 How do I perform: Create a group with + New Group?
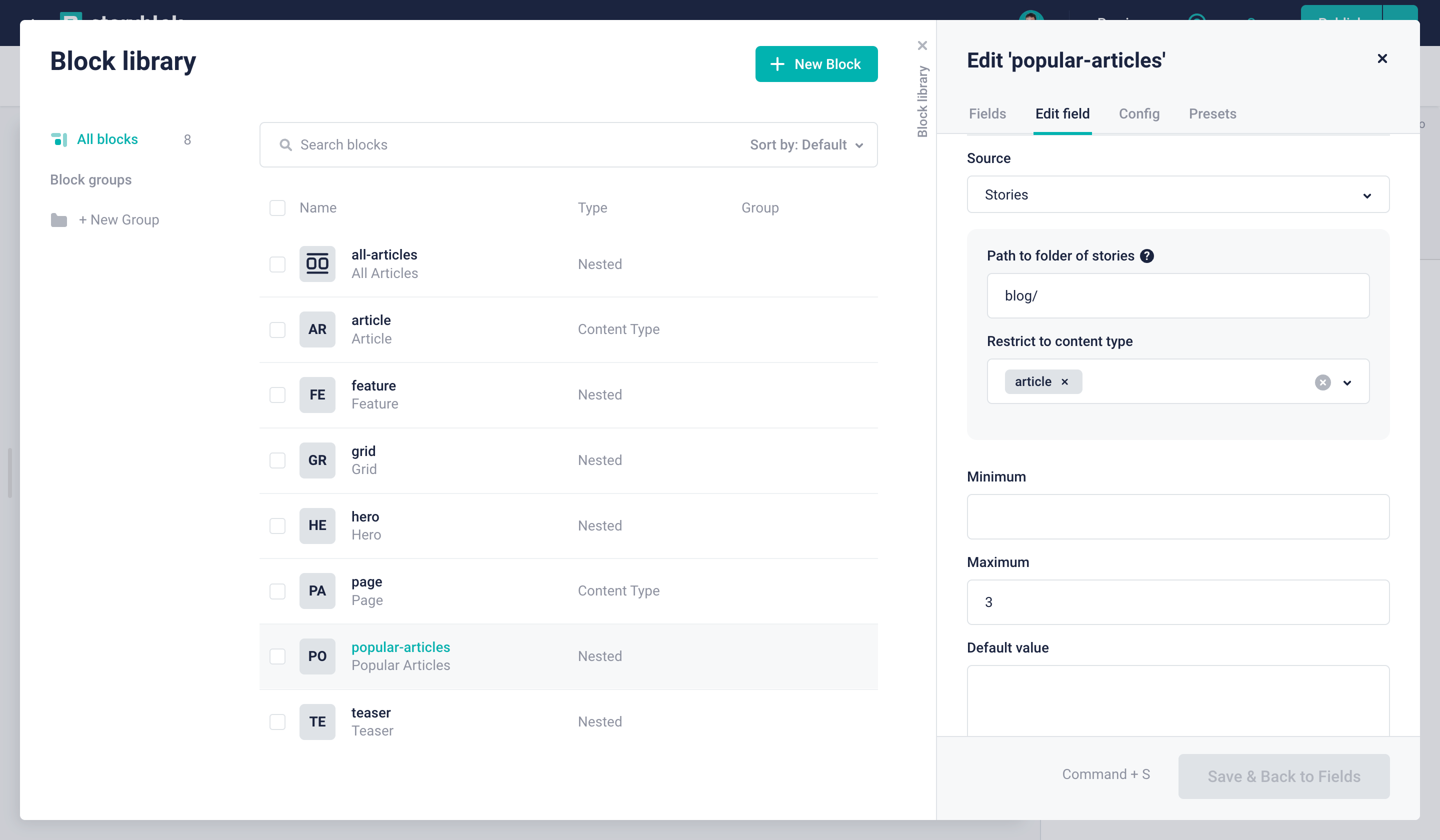(x=119, y=220)
